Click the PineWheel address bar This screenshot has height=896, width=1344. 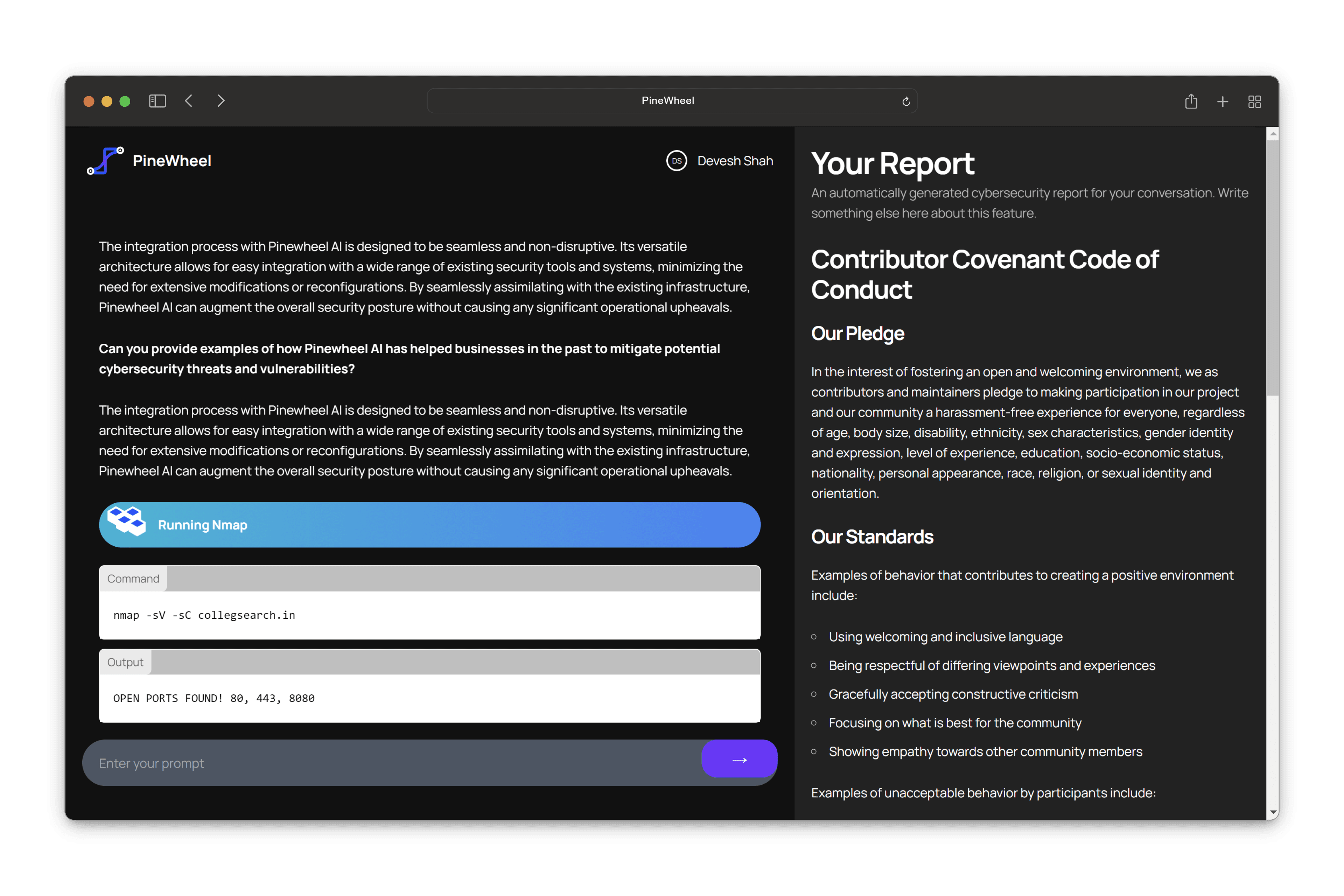[671, 100]
